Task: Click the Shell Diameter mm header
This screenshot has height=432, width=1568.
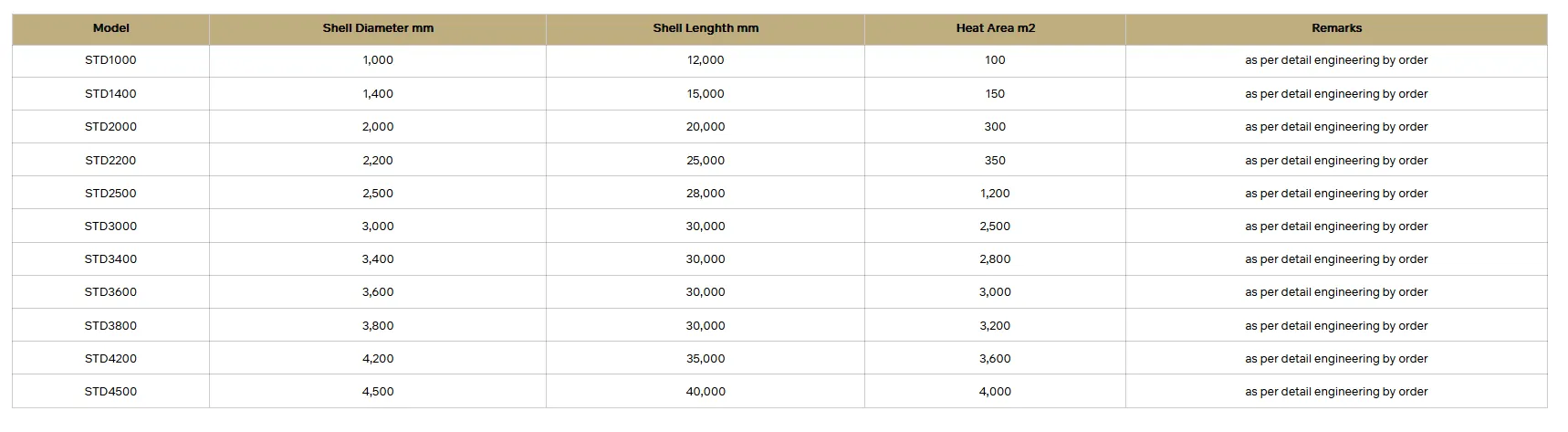Action: coord(378,28)
